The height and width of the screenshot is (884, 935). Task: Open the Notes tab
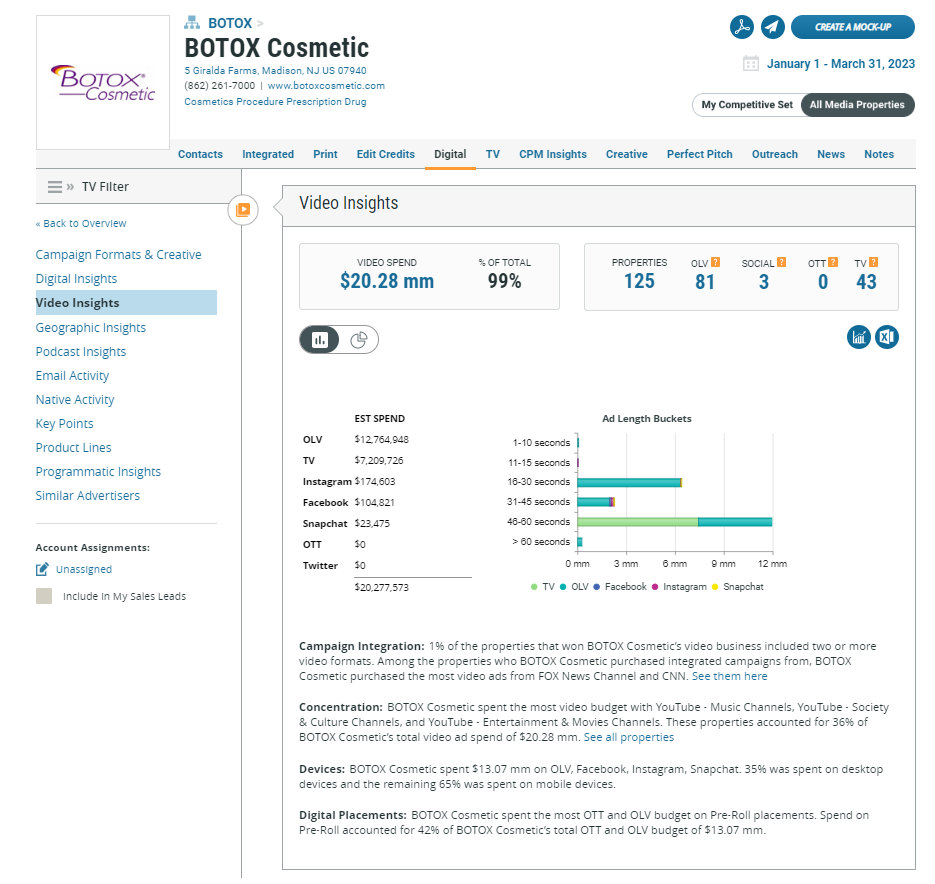pos(879,154)
